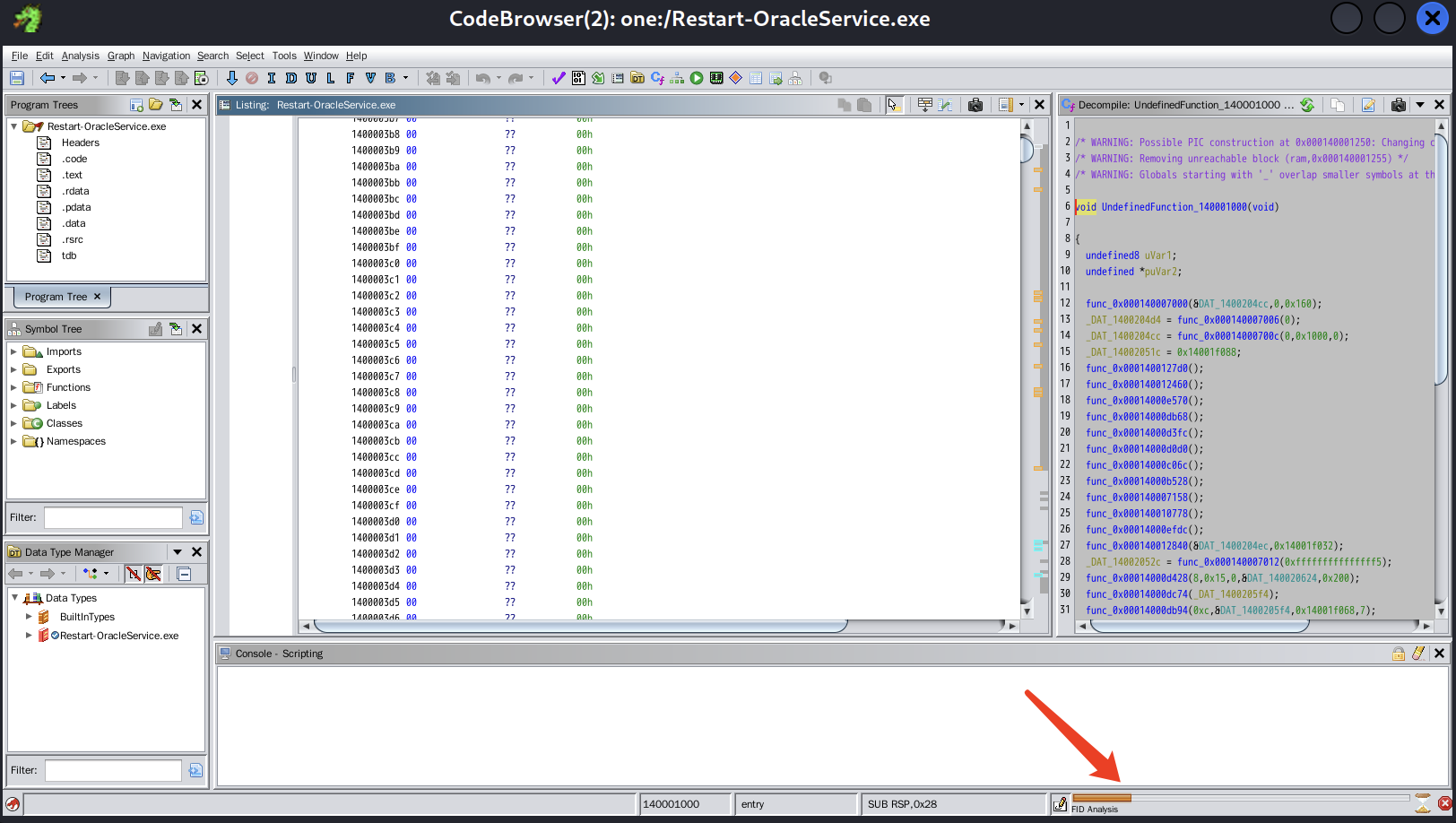Select the Program Tree tab
Viewport: 1456px width, 823px height.
pyautogui.click(x=56, y=297)
